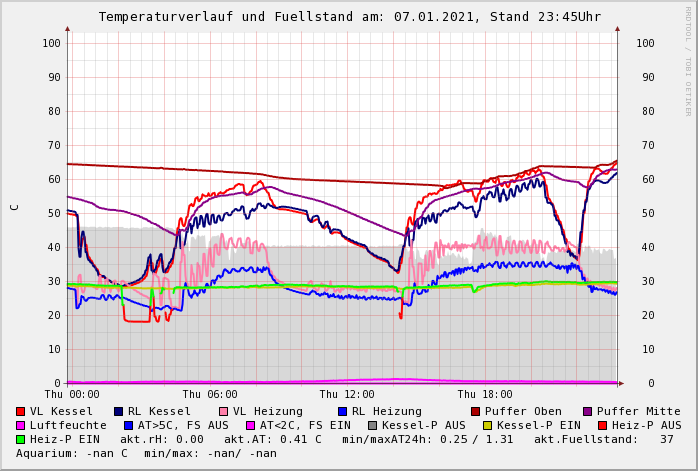Select the gray Kessel-P AUS swatch
Image resolution: width=698 pixels, height=471 pixels.
371,426
